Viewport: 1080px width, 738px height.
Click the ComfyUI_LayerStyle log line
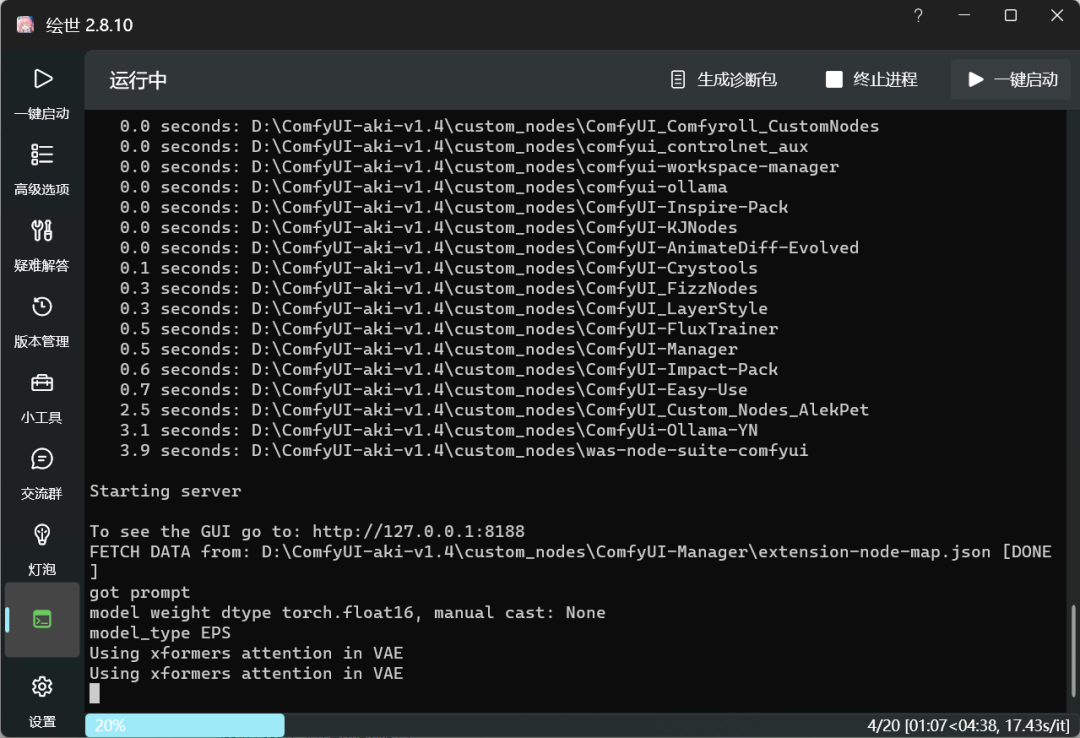[444, 308]
